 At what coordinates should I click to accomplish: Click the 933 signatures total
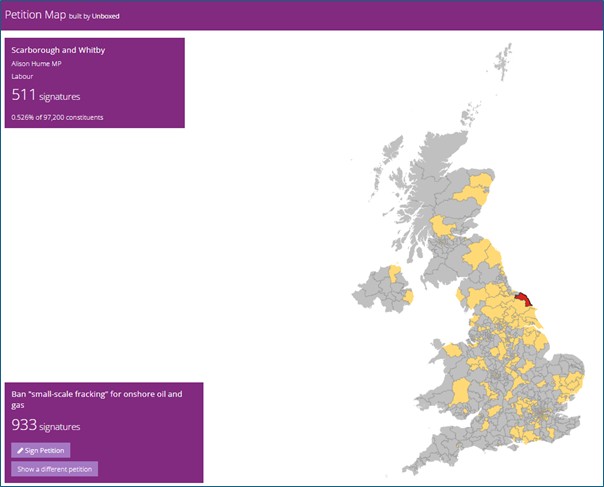pos(45,427)
